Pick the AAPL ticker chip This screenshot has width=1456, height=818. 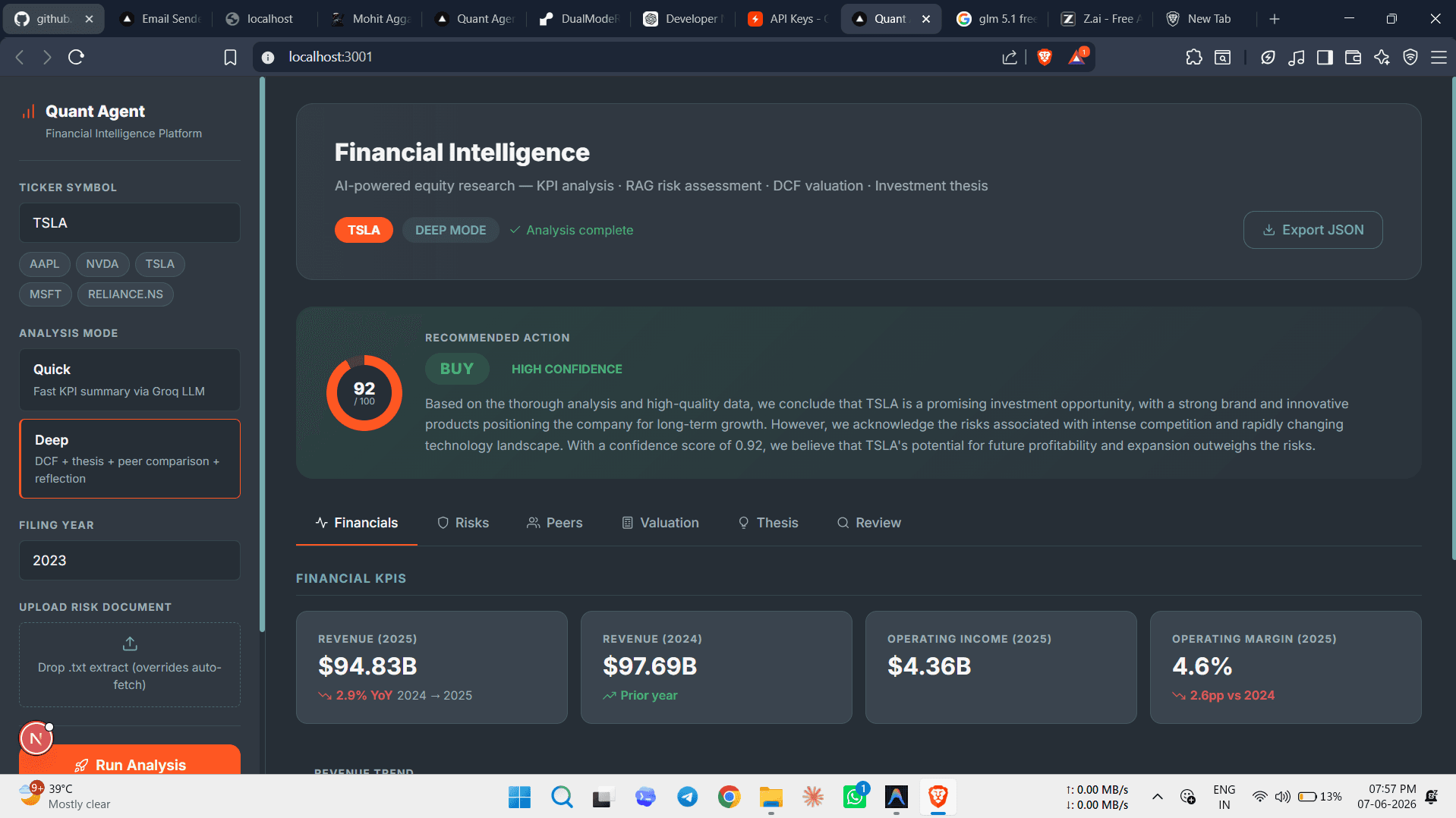[44, 264]
